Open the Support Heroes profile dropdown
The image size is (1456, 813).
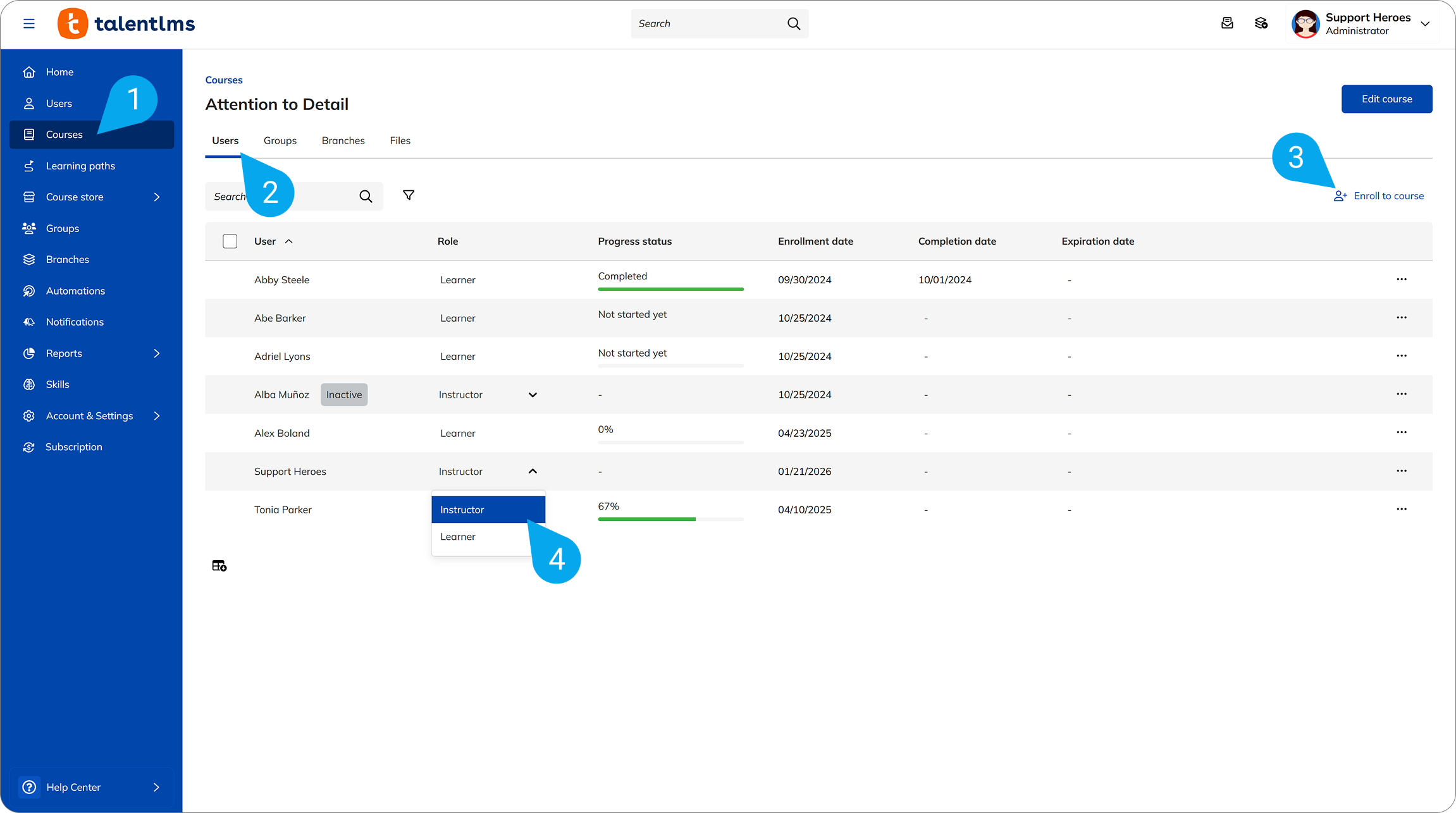[x=1425, y=24]
